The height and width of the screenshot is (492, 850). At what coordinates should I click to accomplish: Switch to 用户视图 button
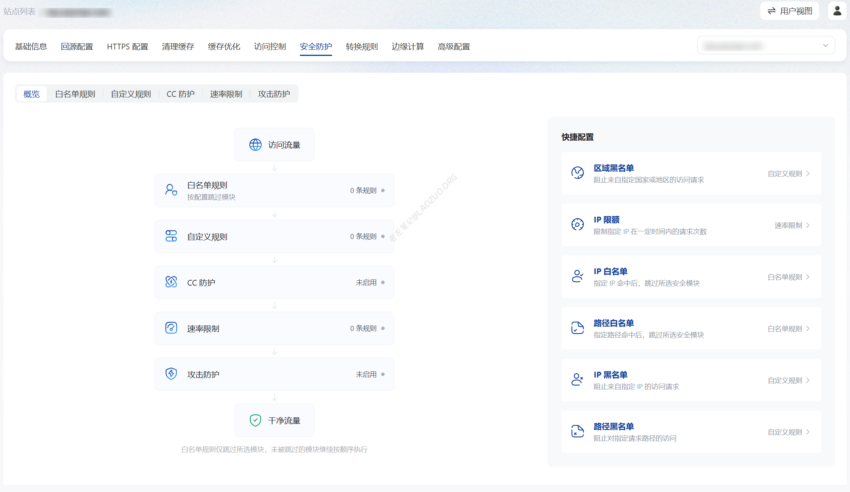[789, 11]
